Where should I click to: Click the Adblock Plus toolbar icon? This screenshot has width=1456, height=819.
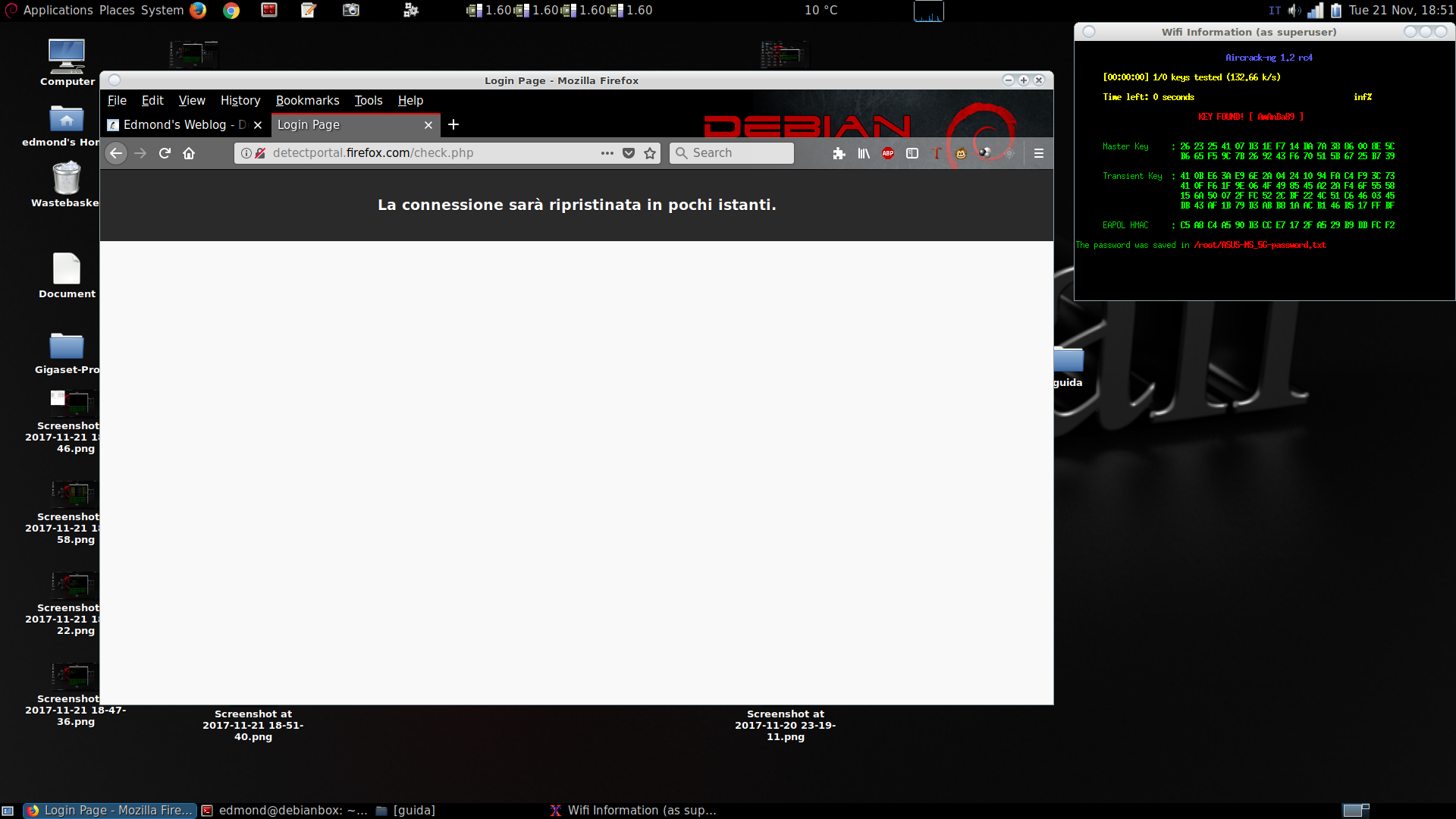[888, 153]
